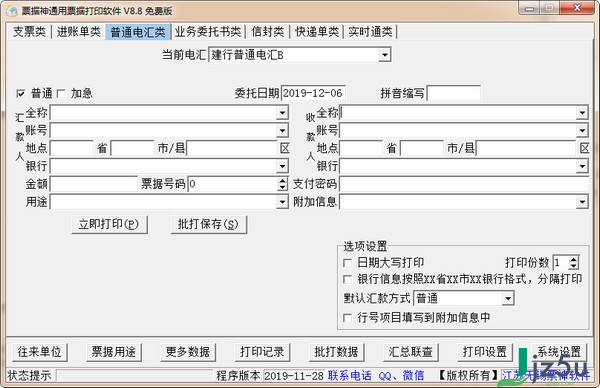Expand the remitter 银行 dropdown

[x=282, y=166]
